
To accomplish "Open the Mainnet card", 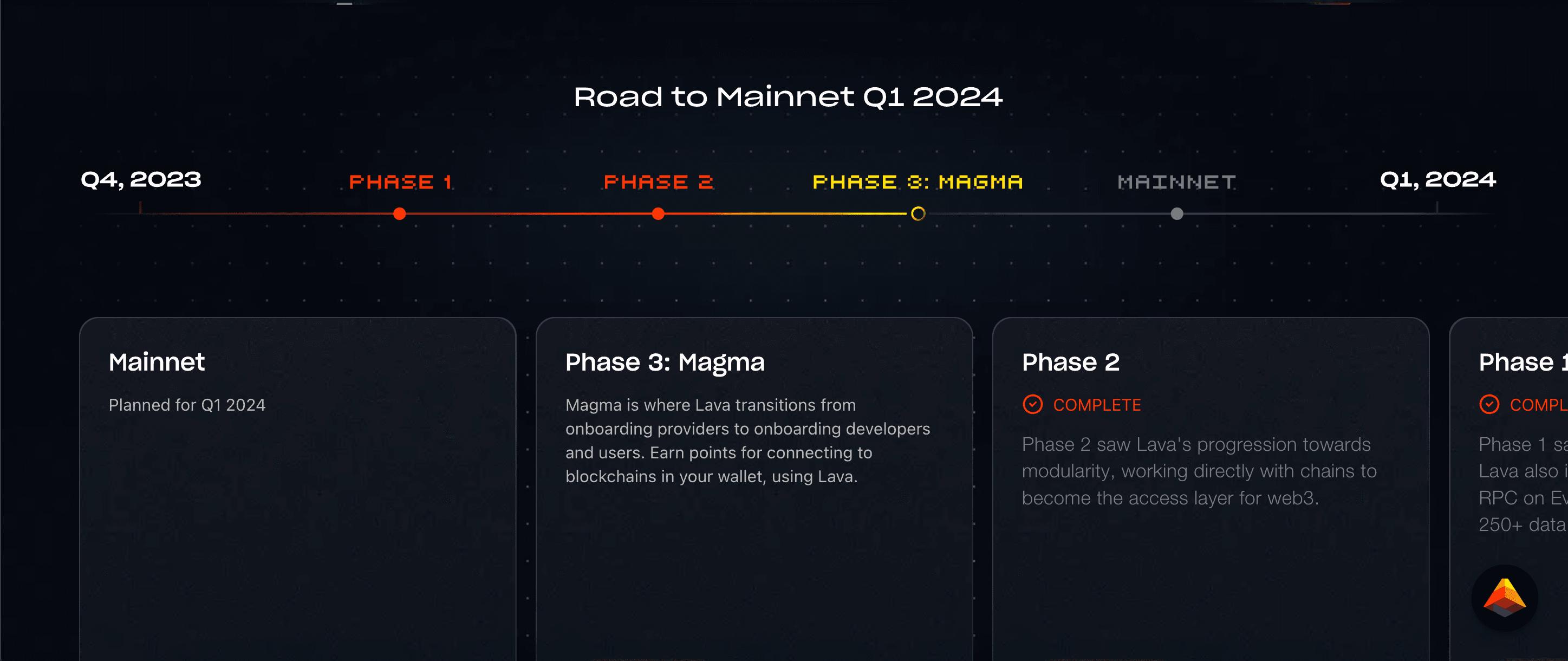I will [298, 489].
